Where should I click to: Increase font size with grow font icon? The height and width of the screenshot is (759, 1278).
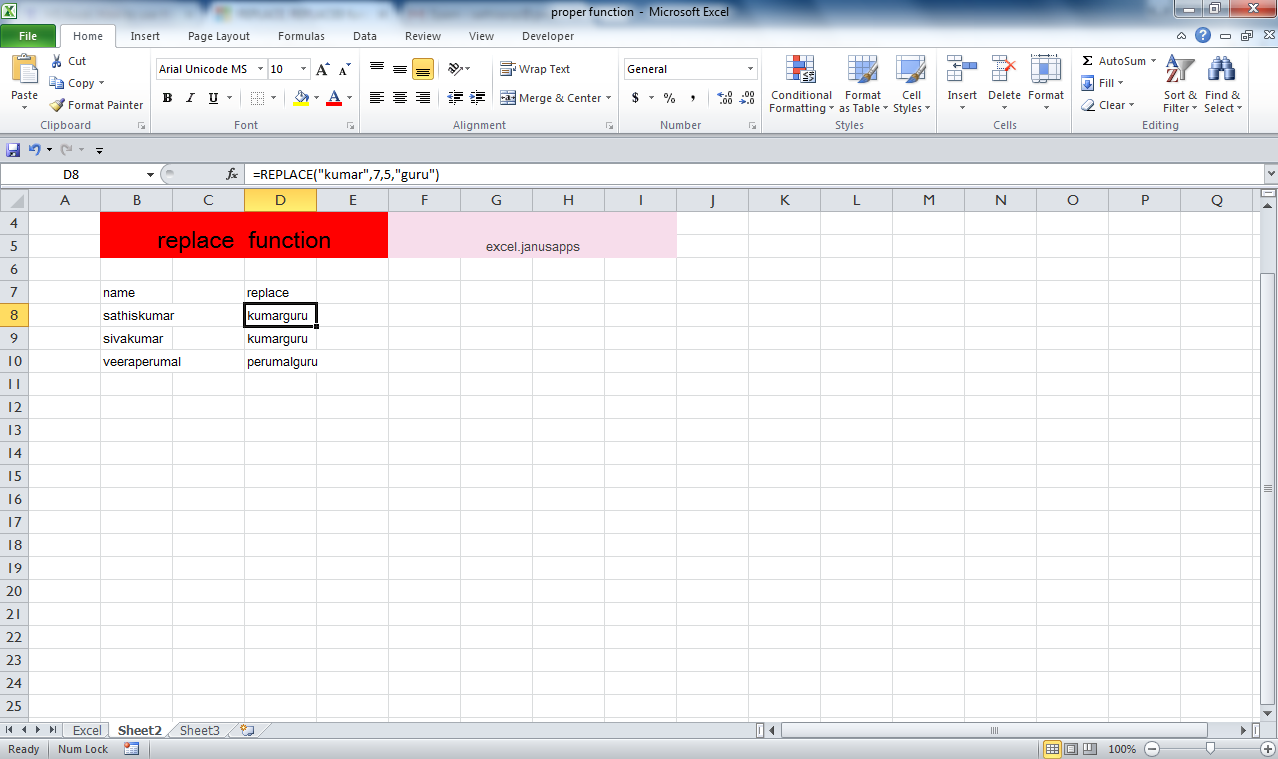click(x=322, y=69)
